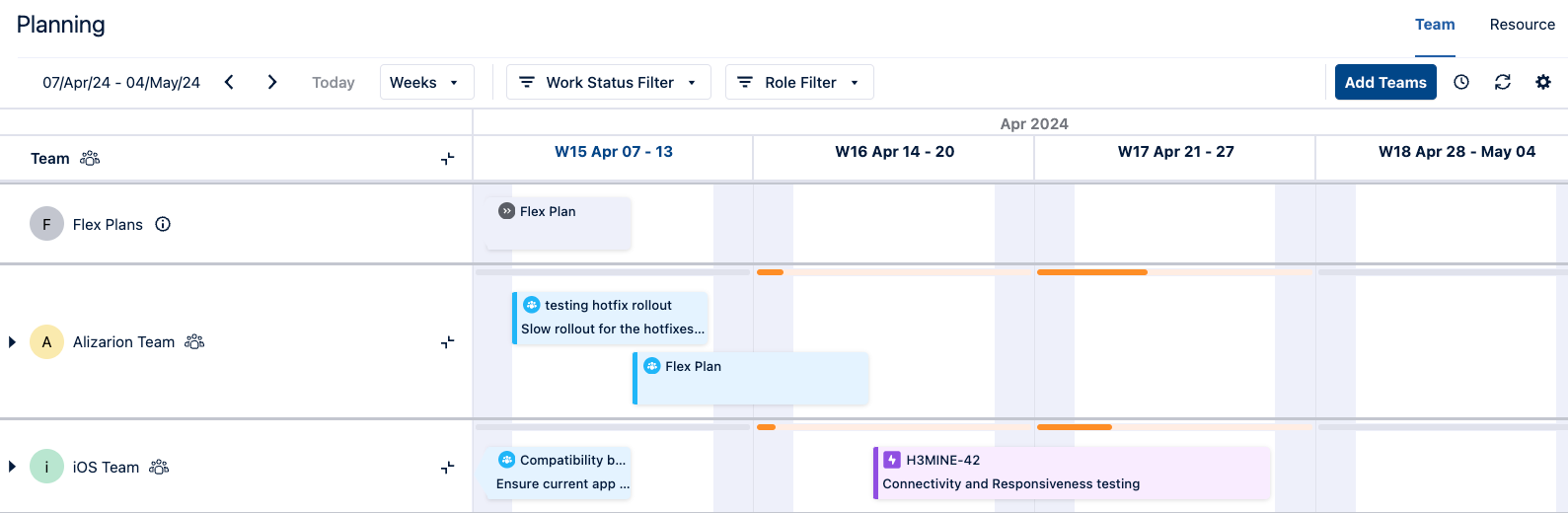
Task: Open the Work Status Filter dropdown
Action: (x=609, y=83)
